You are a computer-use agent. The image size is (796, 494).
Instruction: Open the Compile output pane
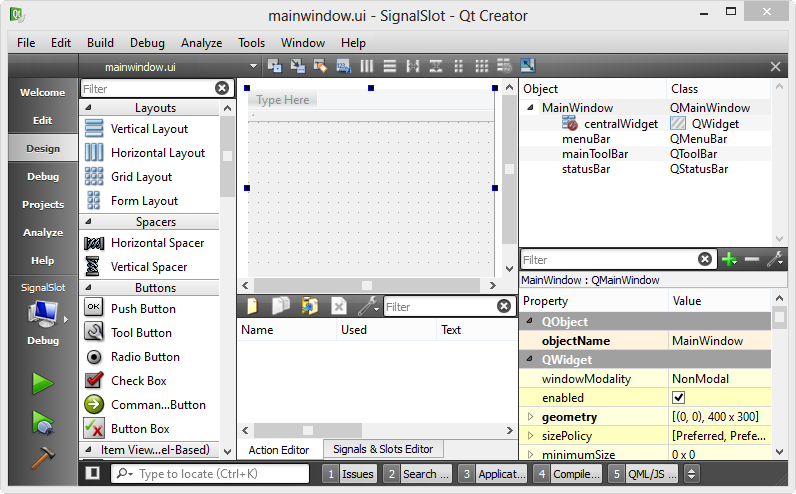[x=570, y=474]
